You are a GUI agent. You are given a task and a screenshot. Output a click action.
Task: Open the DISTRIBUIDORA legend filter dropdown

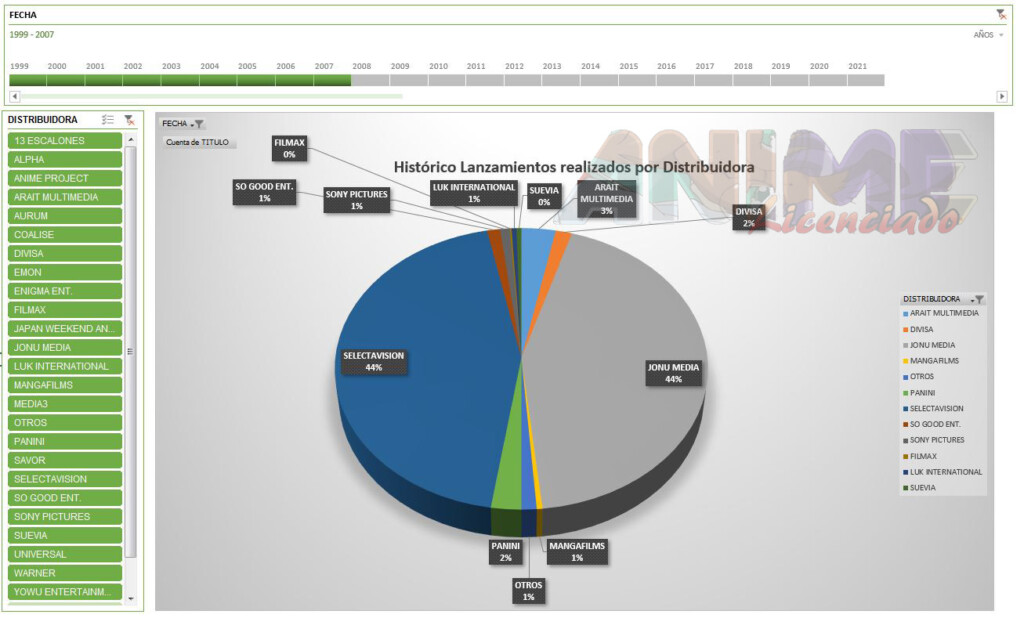pos(978,299)
